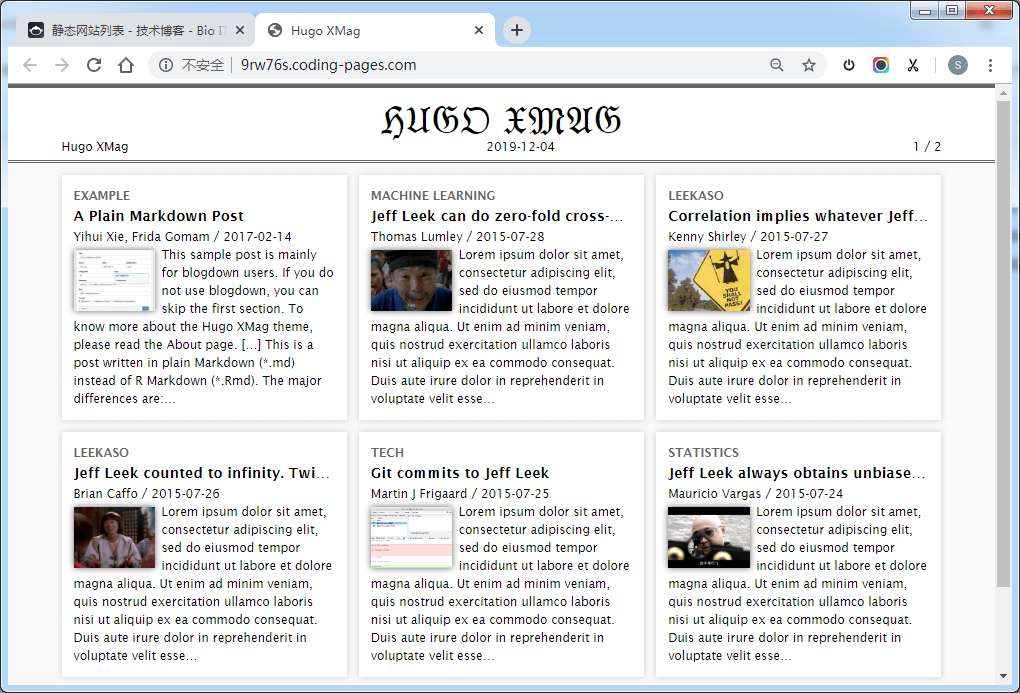Select the Hugo XMag tab
The image size is (1020, 693).
(375, 30)
